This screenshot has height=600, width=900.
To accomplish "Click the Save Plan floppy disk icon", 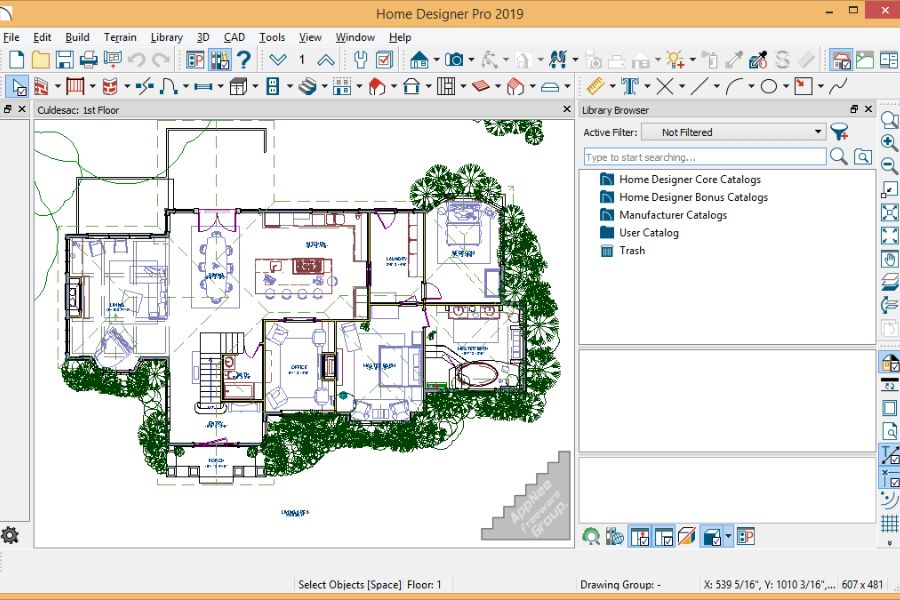I will (64, 59).
